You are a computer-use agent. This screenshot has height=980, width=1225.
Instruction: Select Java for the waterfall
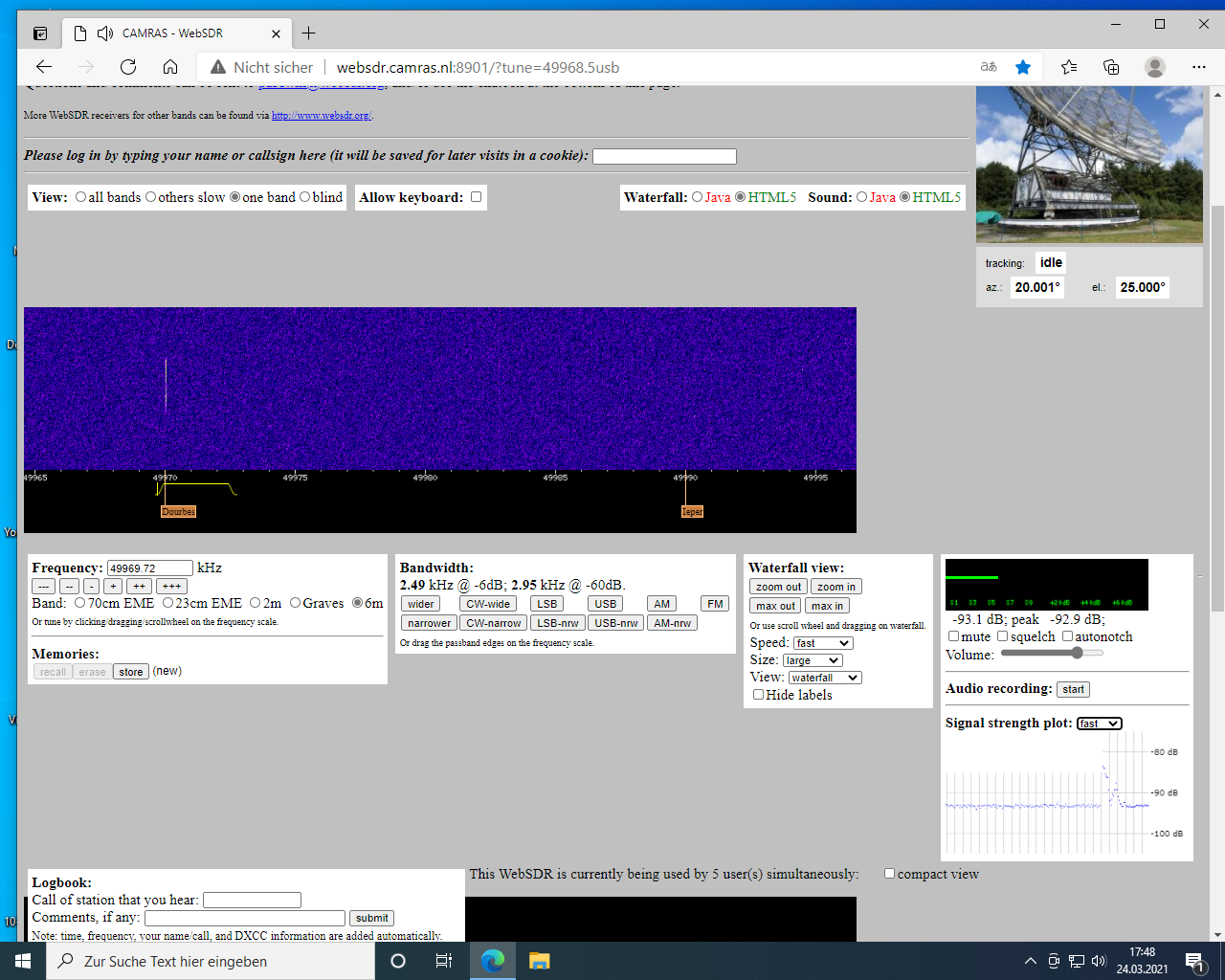(697, 197)
